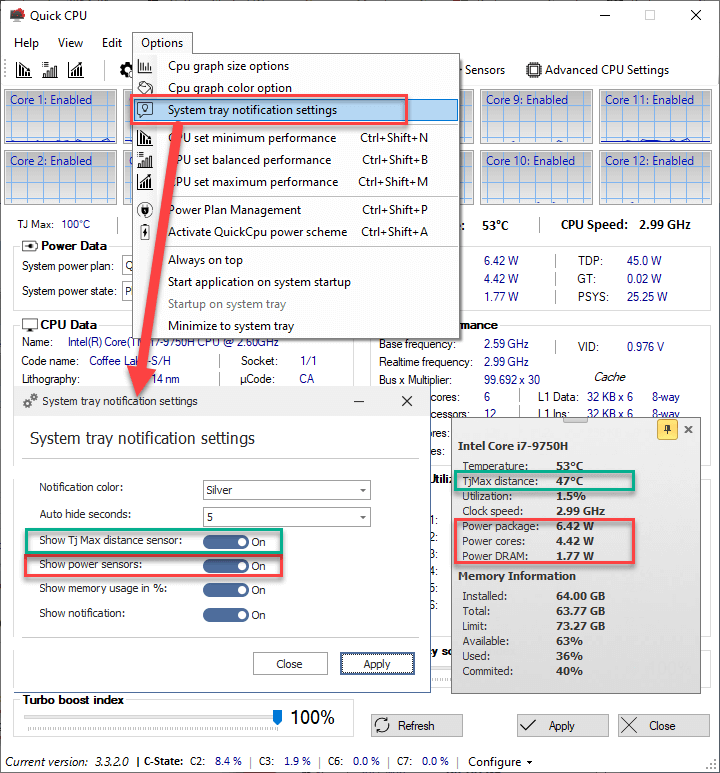Click the Cpu graph size options icon

(x=145, y=66)
